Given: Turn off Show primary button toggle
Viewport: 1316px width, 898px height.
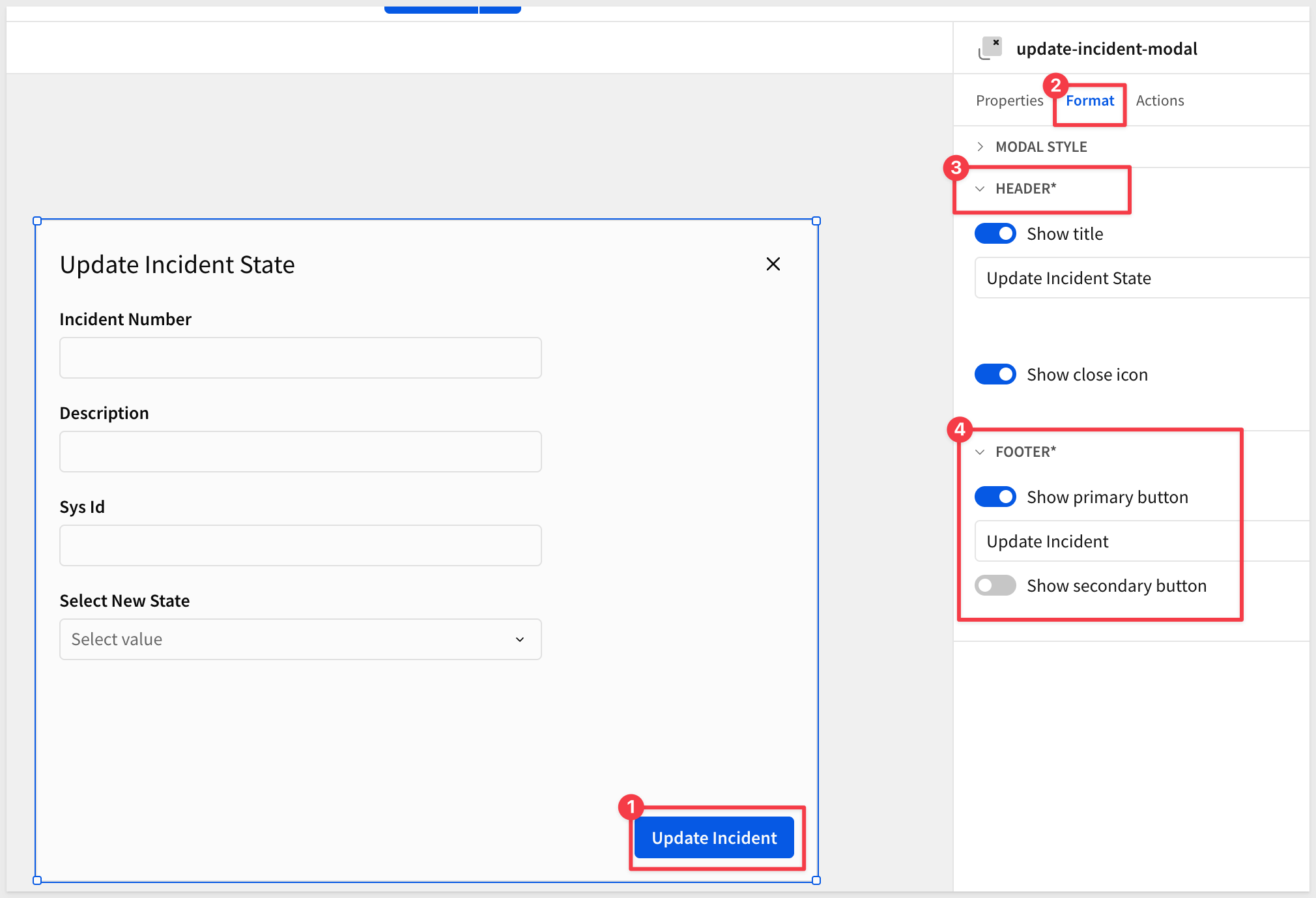Looking at the screenshot, I should pos(995,497).
